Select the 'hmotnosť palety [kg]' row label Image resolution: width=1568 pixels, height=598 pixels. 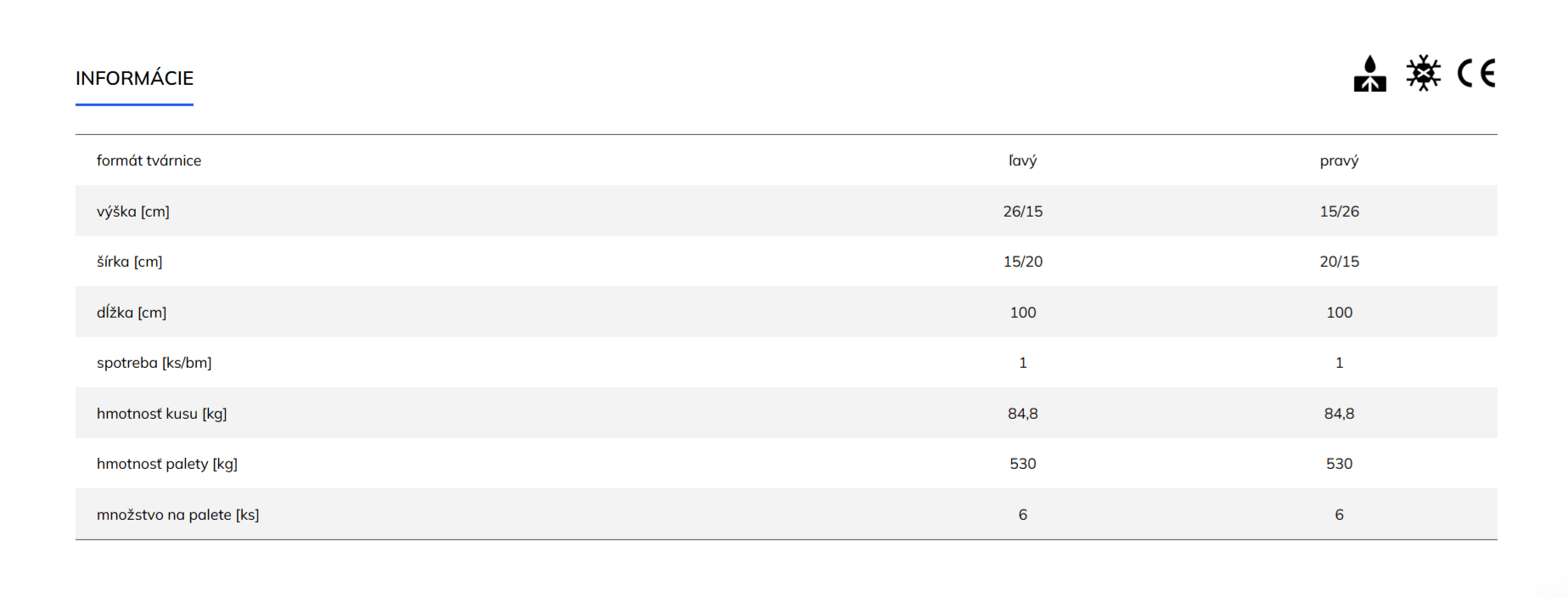click(167, 464)
